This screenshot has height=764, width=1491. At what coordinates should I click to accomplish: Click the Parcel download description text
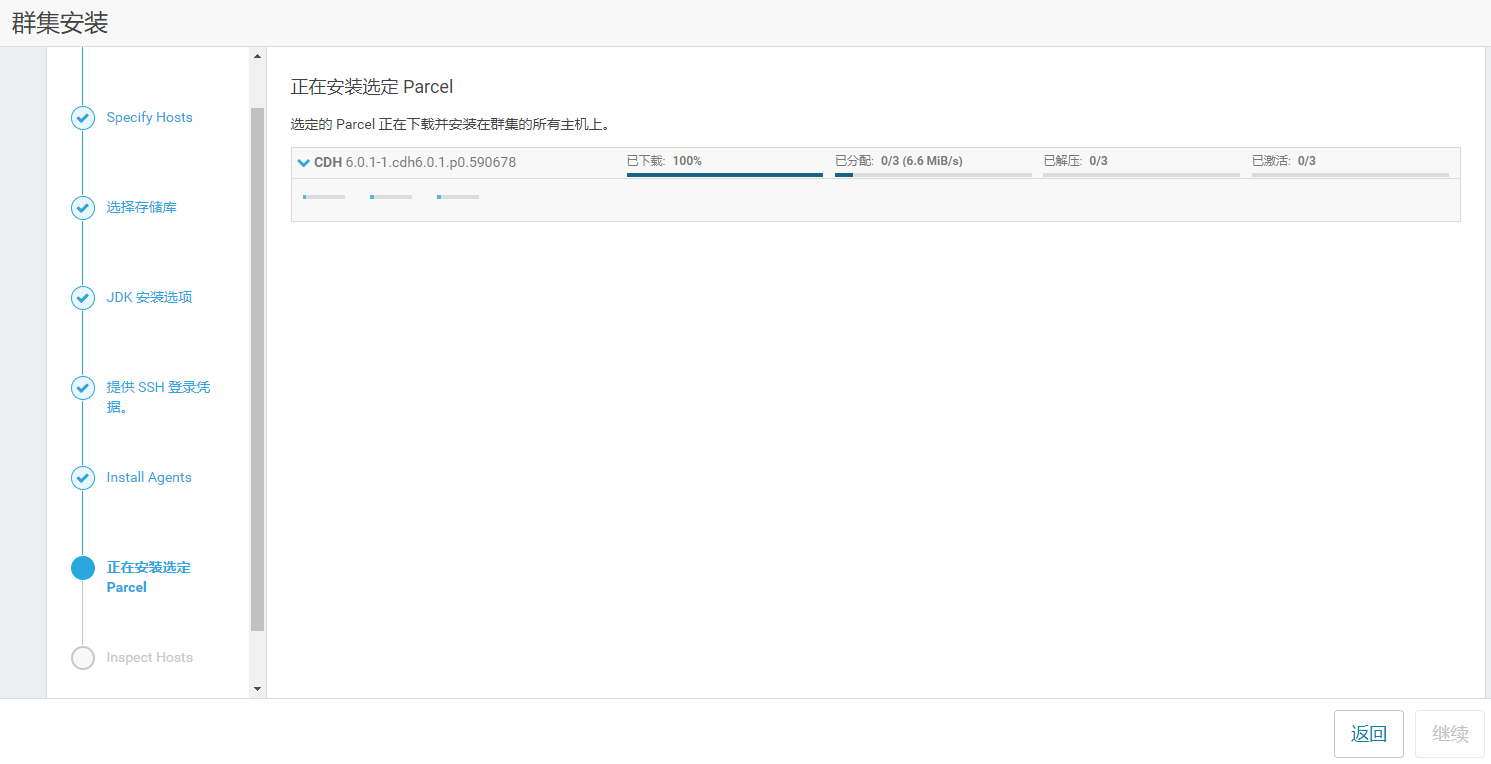point(450,125)
